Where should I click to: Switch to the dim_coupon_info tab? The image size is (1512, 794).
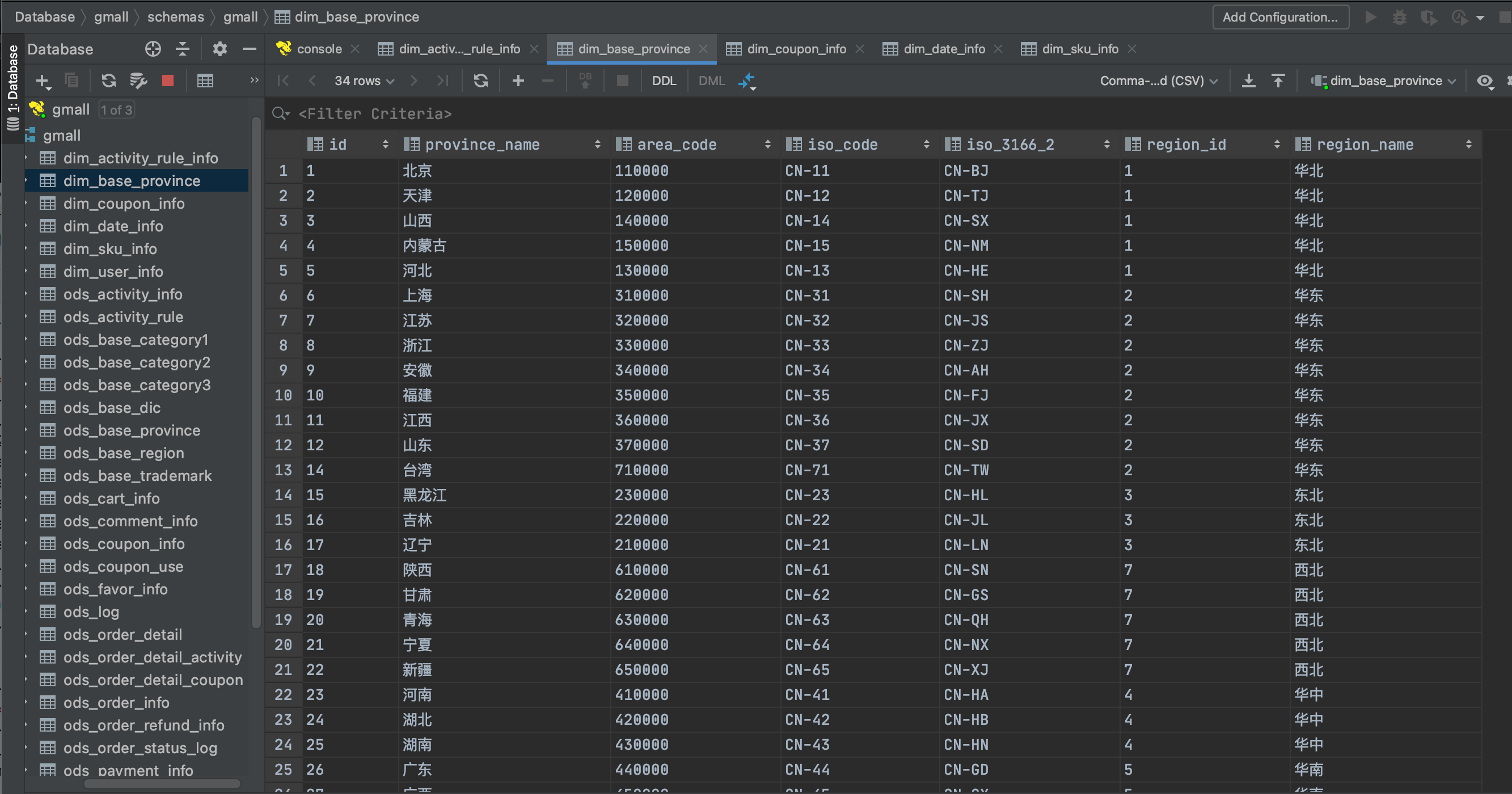(x=795, y=49)
